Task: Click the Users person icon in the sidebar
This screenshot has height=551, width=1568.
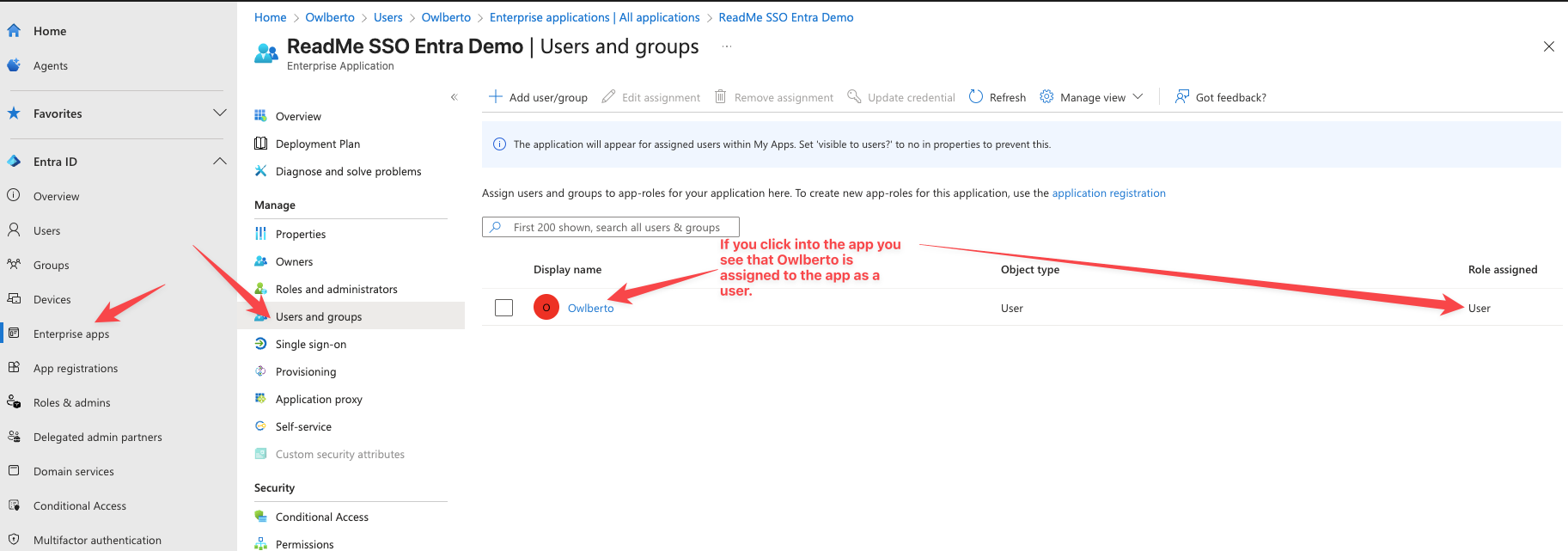Action: click(14, 230)
